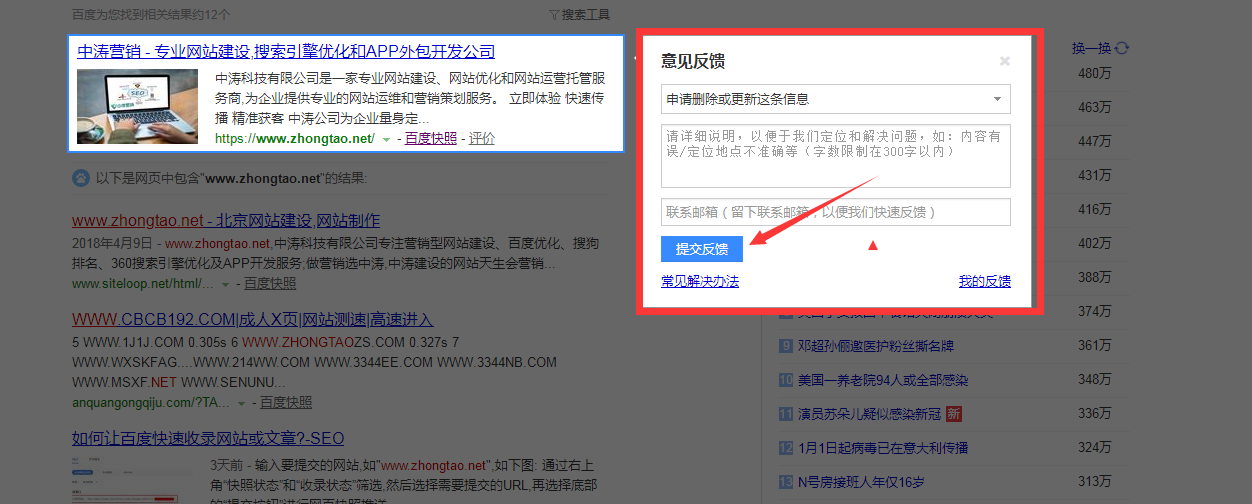Open 搜索工具 filter icon
Screen dimensions: 1252x504
555,15
